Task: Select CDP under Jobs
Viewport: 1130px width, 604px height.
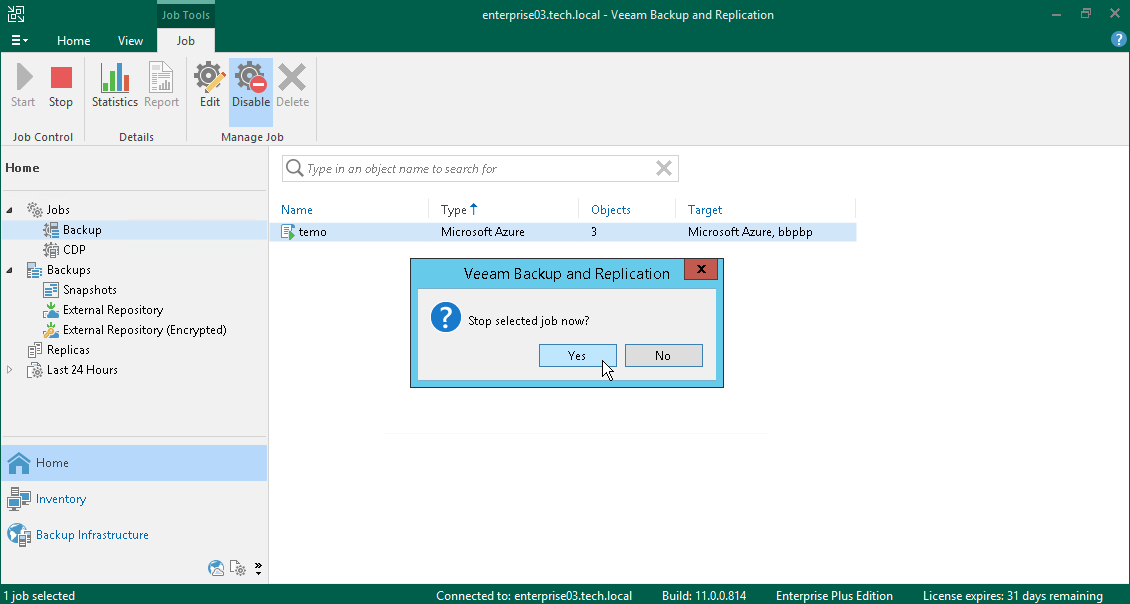Action: (74, 250)
